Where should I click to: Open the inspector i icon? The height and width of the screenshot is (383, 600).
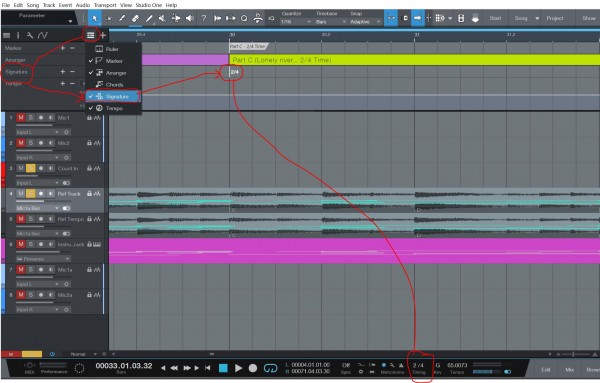(18, 35)
